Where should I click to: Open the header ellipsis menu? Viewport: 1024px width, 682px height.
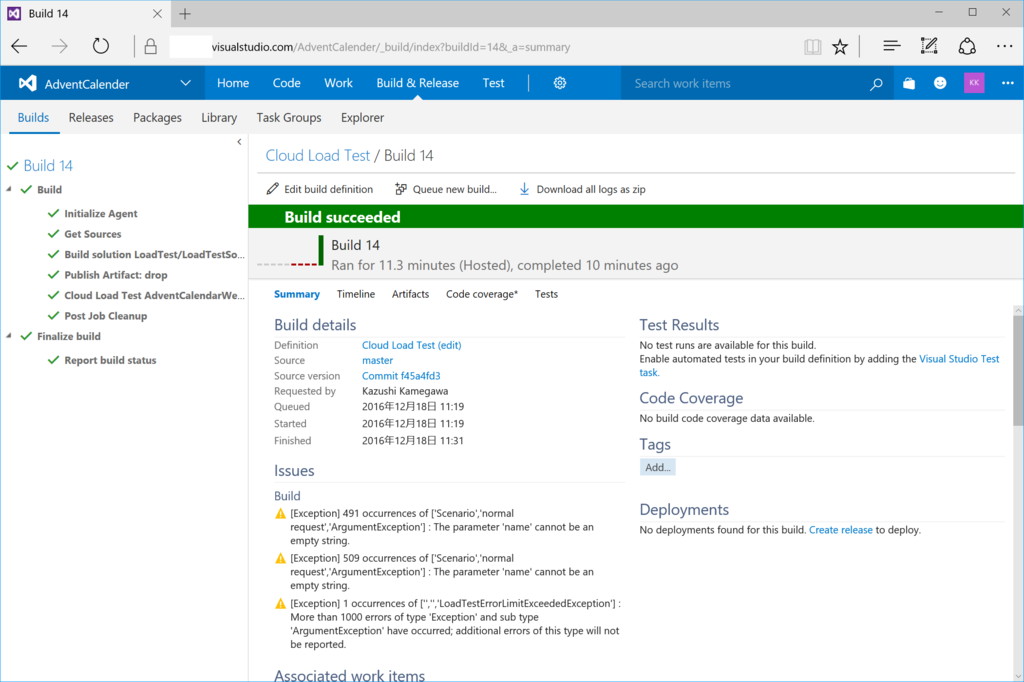pos(1008,83)
